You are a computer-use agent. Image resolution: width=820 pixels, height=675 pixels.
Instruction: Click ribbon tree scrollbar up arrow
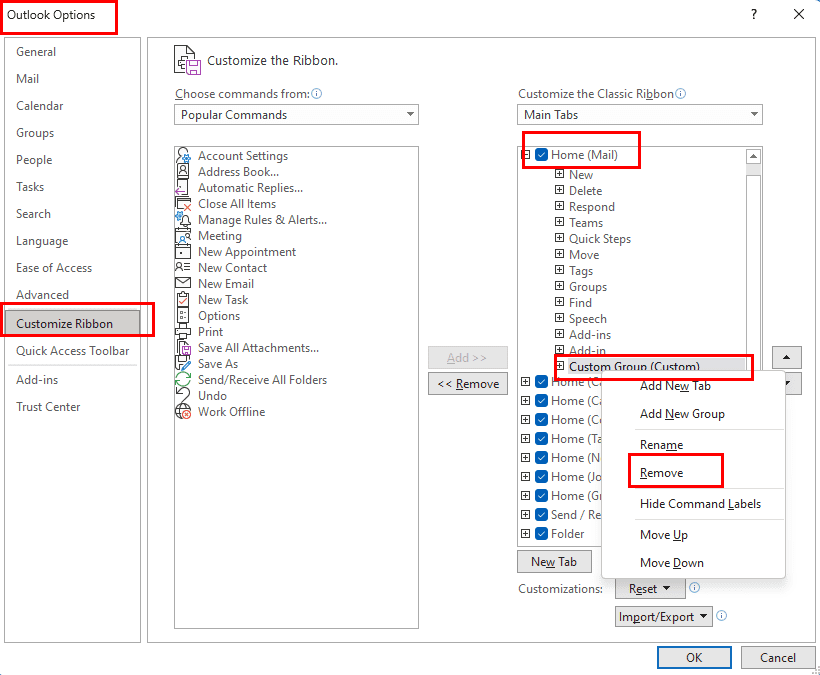[x=753, y=156]
